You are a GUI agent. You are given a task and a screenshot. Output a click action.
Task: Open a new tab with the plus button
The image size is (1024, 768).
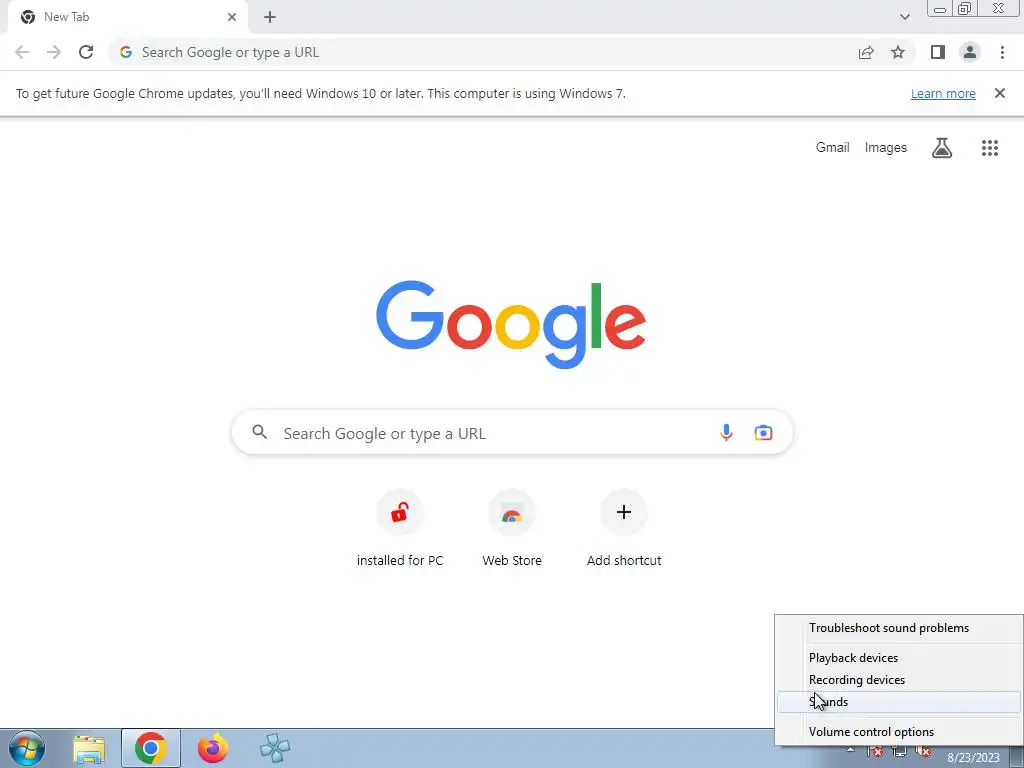click(x=270, y=17)
